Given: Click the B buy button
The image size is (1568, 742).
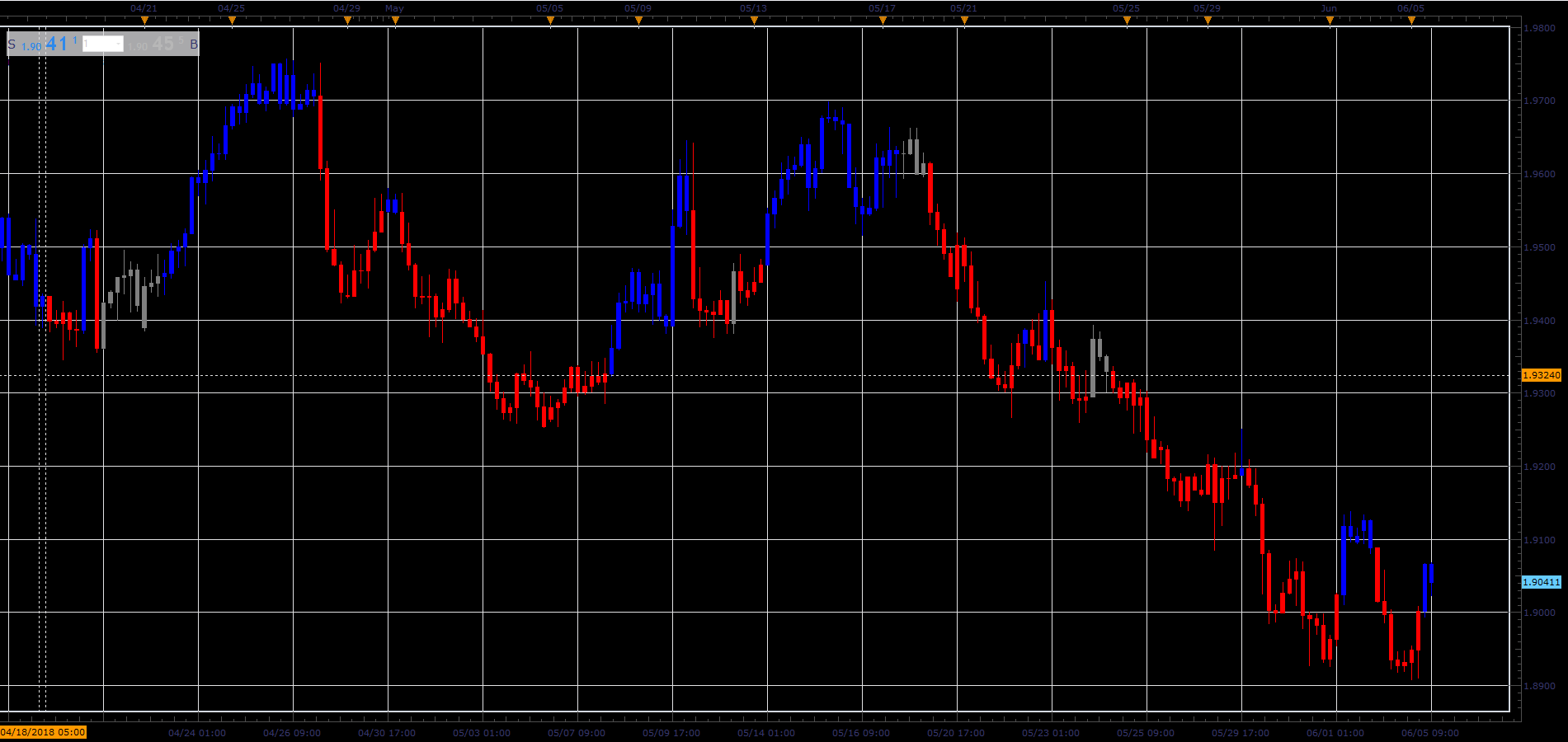Looking at the screenshot, I should click(x=194, y=45).
